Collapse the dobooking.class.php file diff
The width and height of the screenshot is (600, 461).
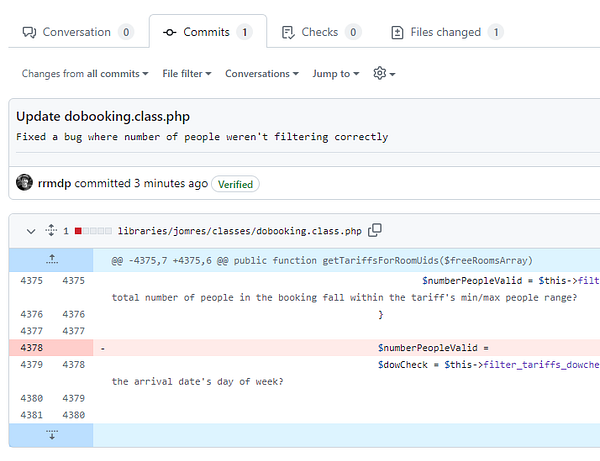tap(31, 231)
